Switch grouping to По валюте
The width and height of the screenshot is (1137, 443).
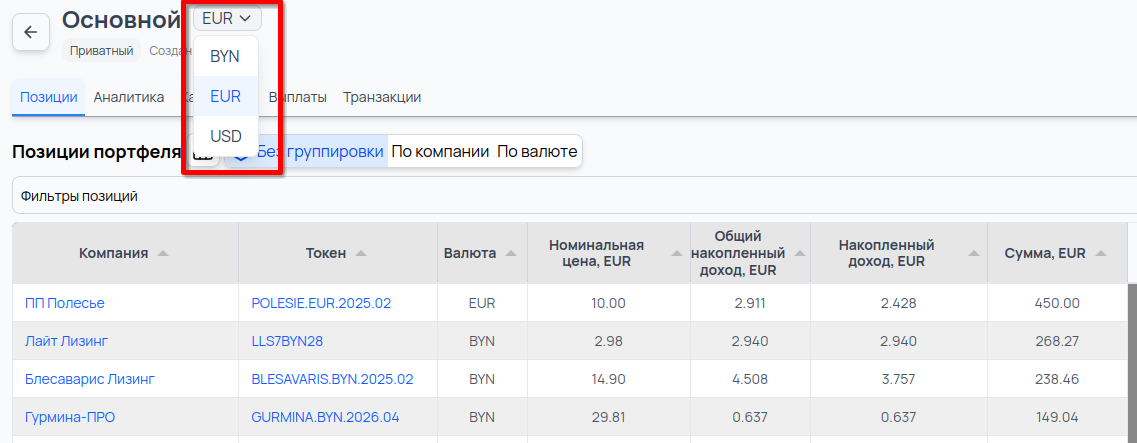click(x=537, y=152)
